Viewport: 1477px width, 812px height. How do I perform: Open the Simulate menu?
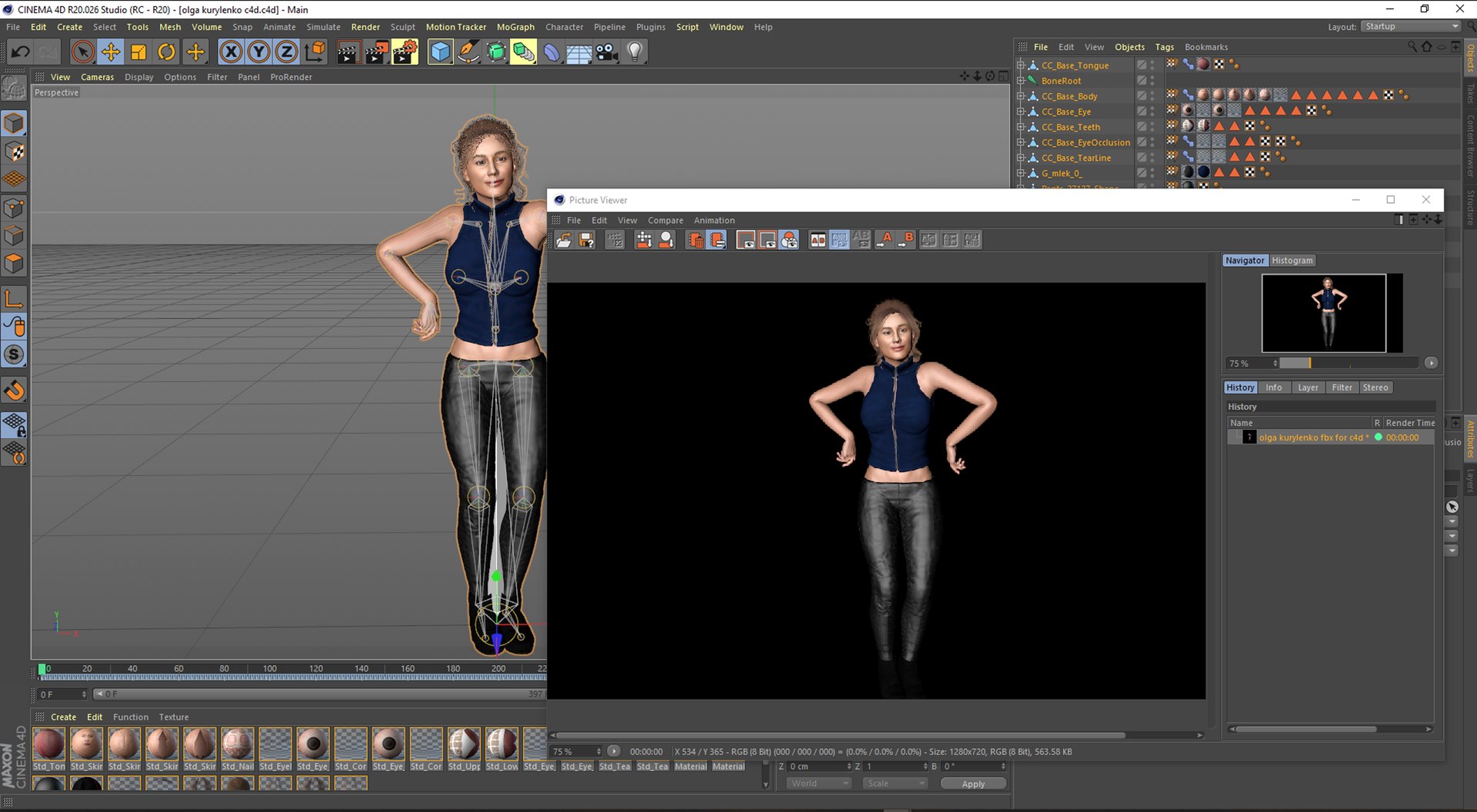[x=323, y=27]
